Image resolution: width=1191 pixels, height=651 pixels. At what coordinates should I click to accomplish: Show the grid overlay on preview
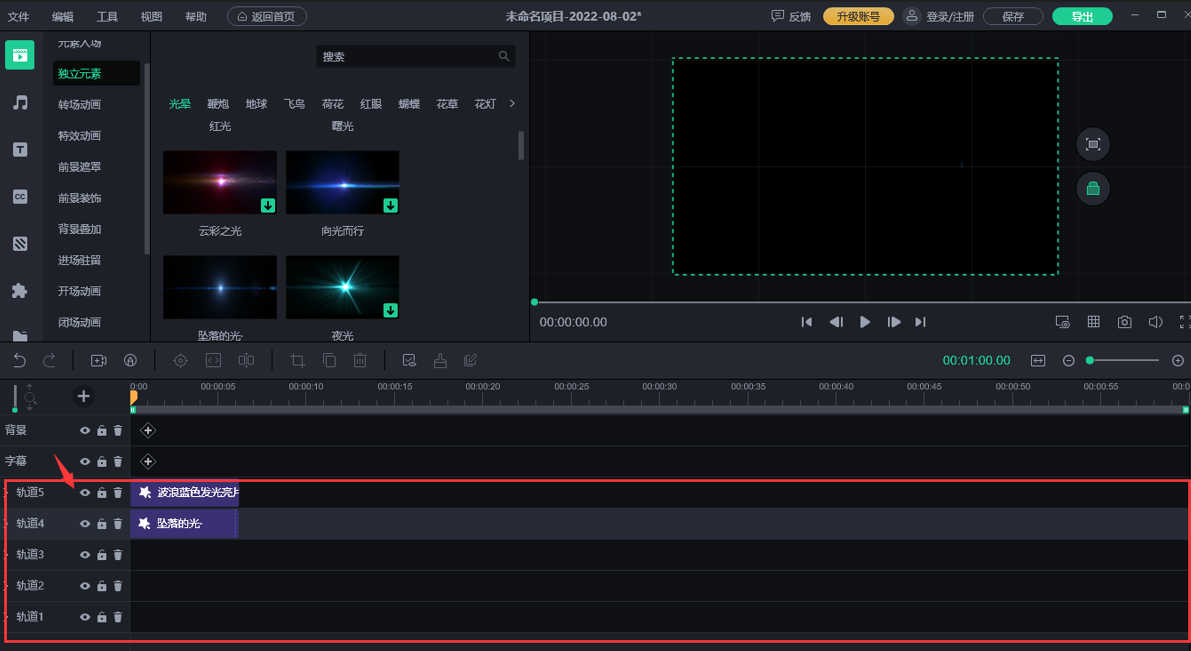point(1094,322)
